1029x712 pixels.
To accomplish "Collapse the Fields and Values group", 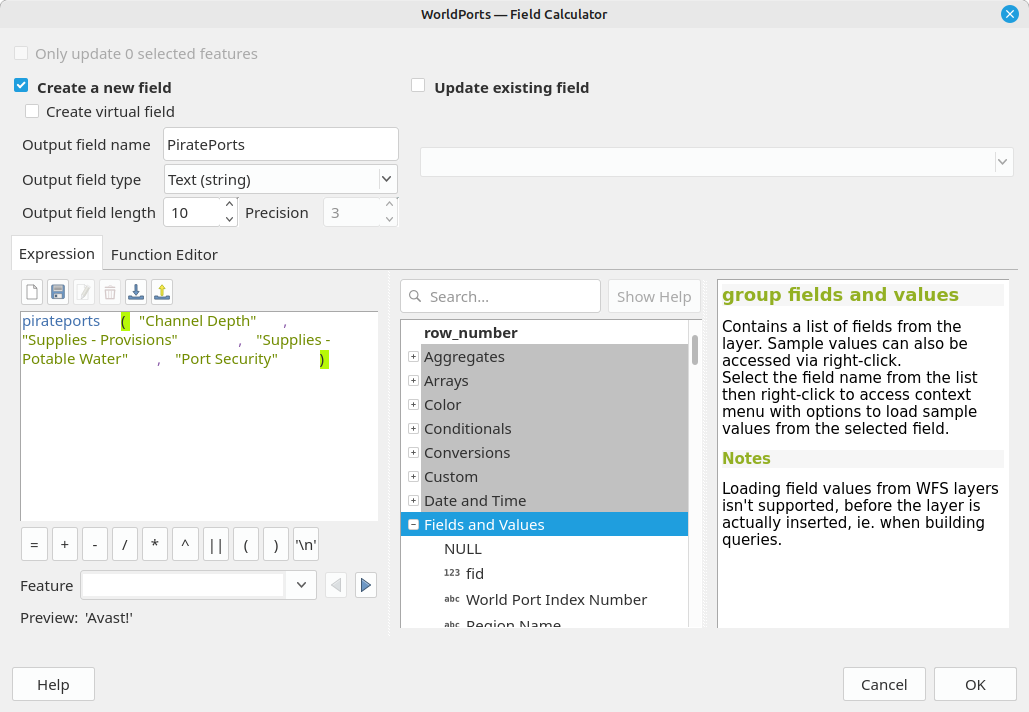I will (x=413, y=525).
